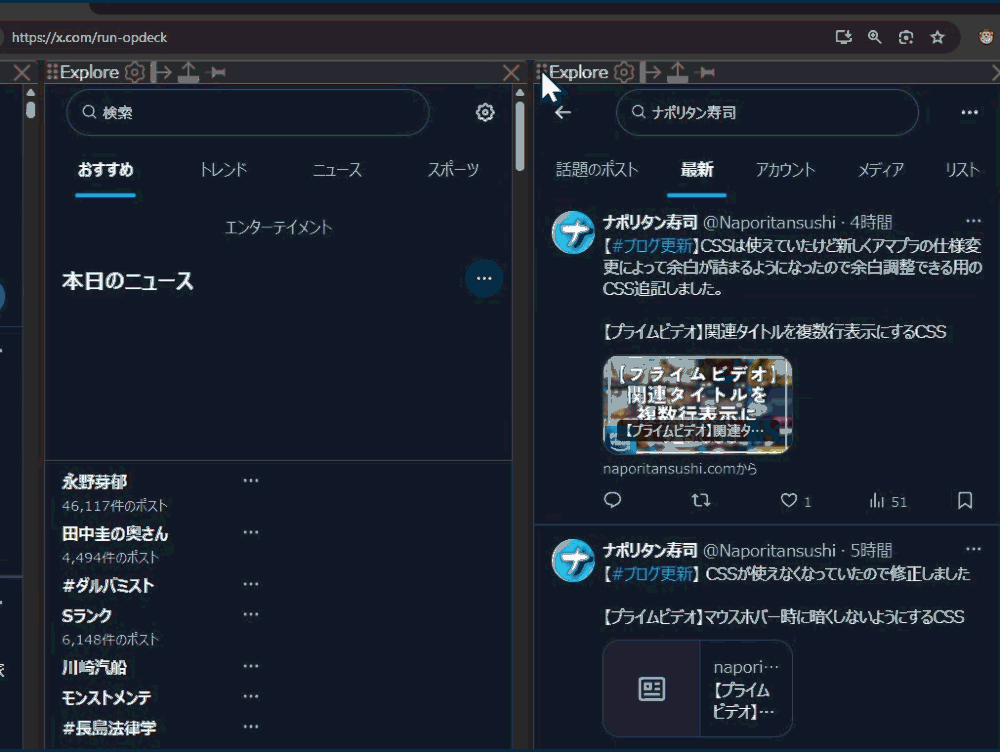Repost the 4時間 post
Image resolution: width=1000 pixels, height=752 pixels.
point(701,500)
